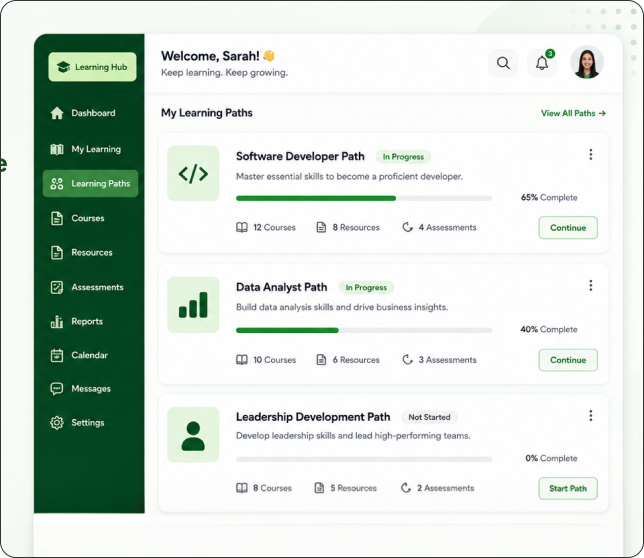Click Leadership Development Path progress bar
644x558 pixels.
tap(364, 459)
